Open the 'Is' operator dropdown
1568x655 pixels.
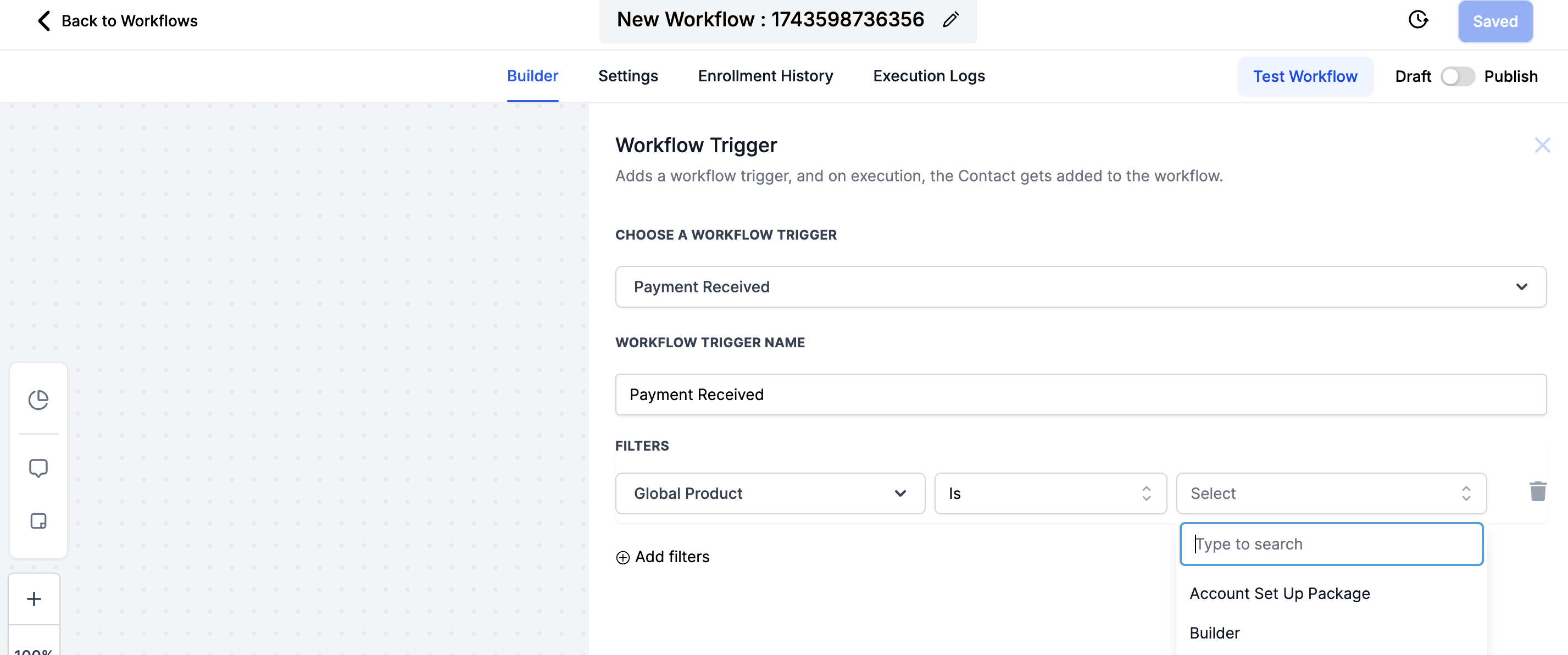[x=1050, y=493]
